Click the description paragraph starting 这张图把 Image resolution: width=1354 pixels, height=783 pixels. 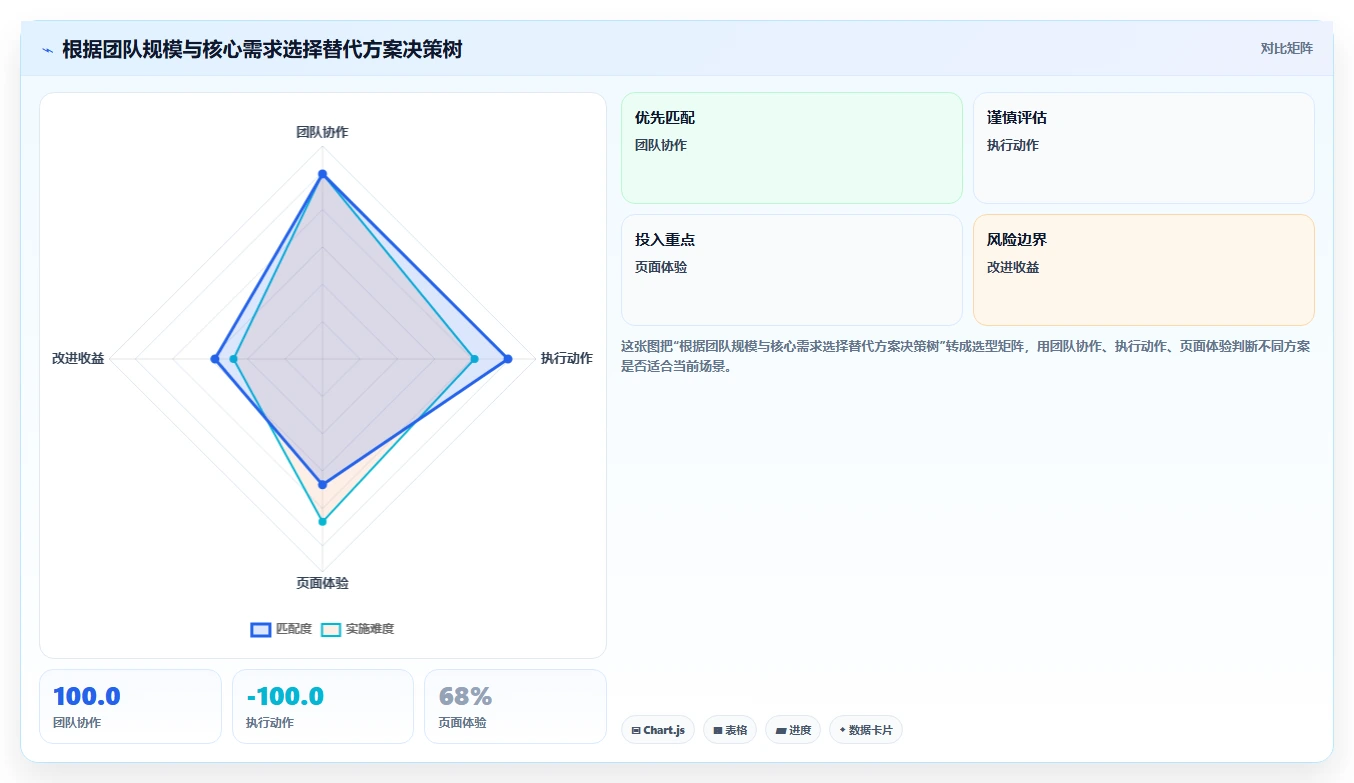[965, 356]
